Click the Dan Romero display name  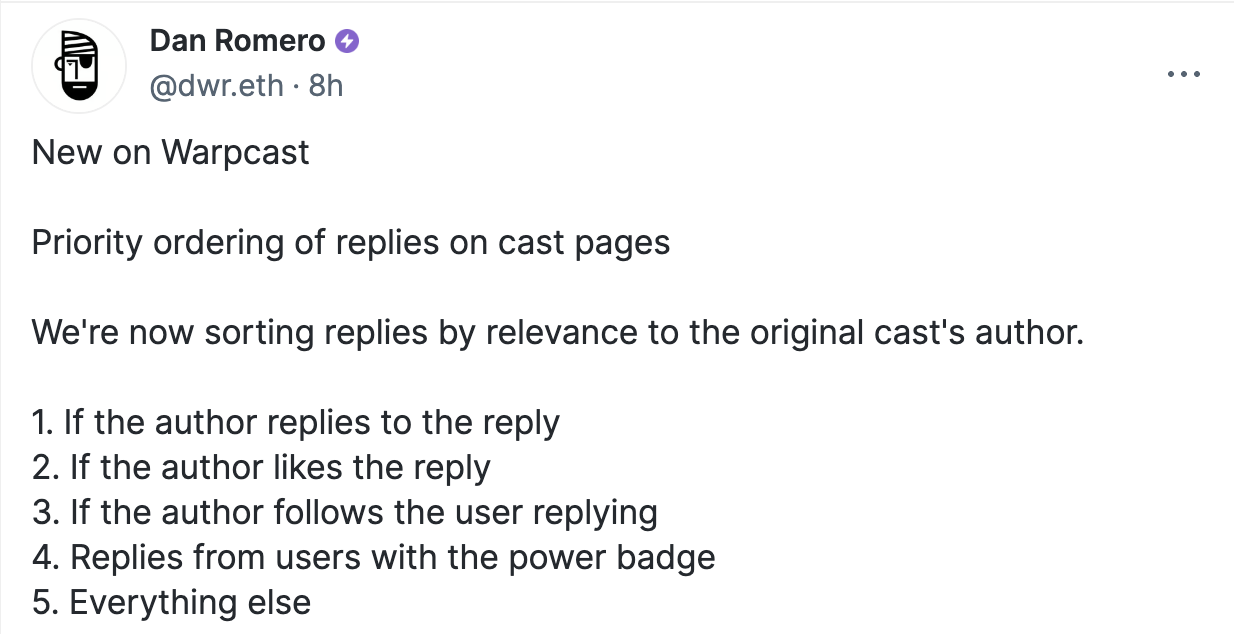[238, 41]
